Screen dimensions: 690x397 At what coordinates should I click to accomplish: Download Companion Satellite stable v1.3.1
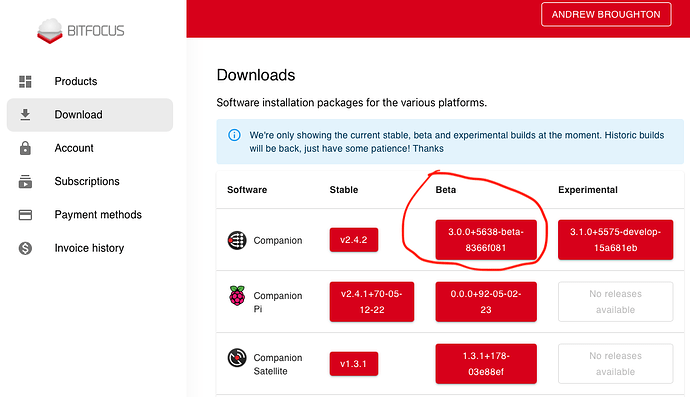(x=354, y=364)
